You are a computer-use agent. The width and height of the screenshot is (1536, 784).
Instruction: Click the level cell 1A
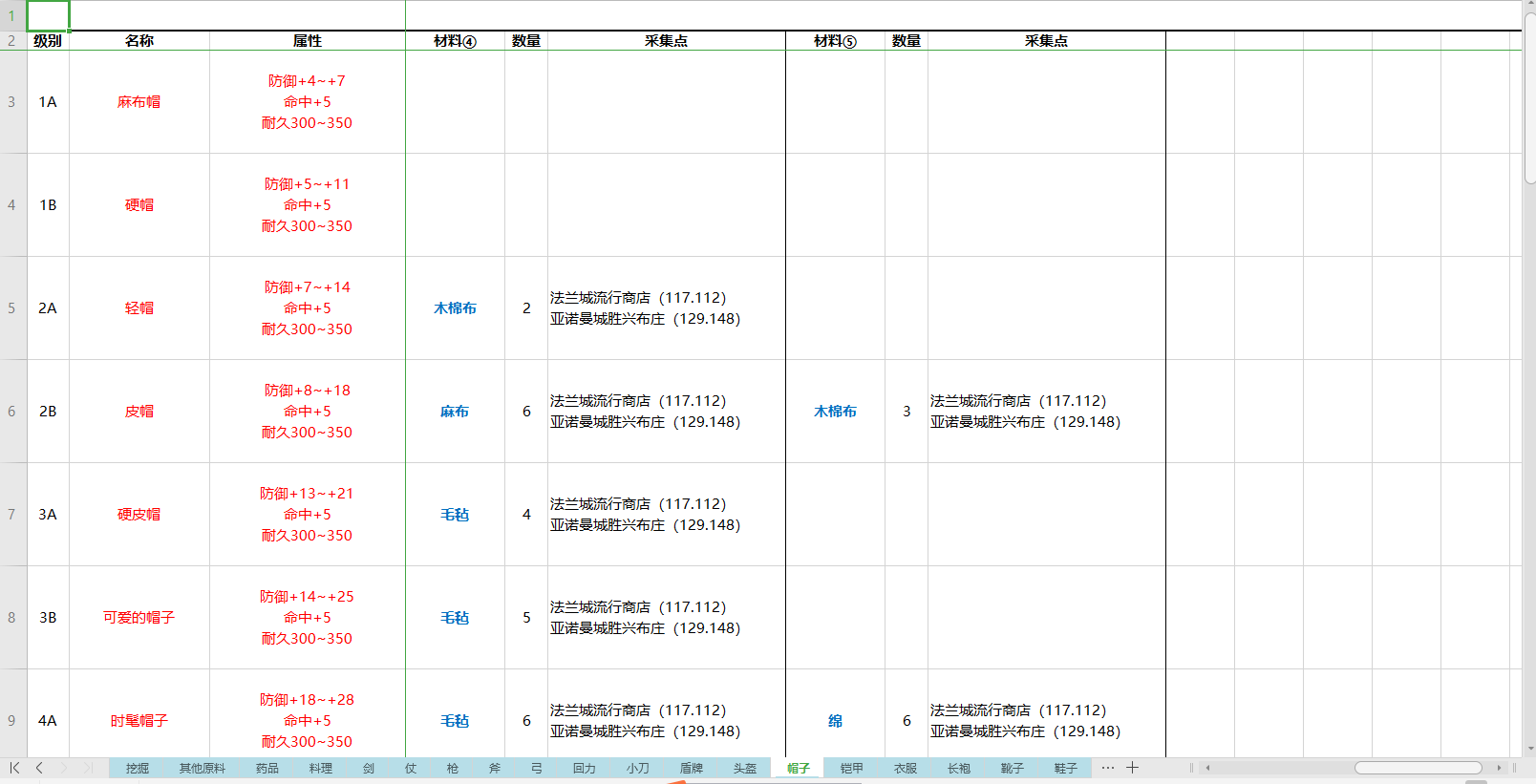coord(48,102)
